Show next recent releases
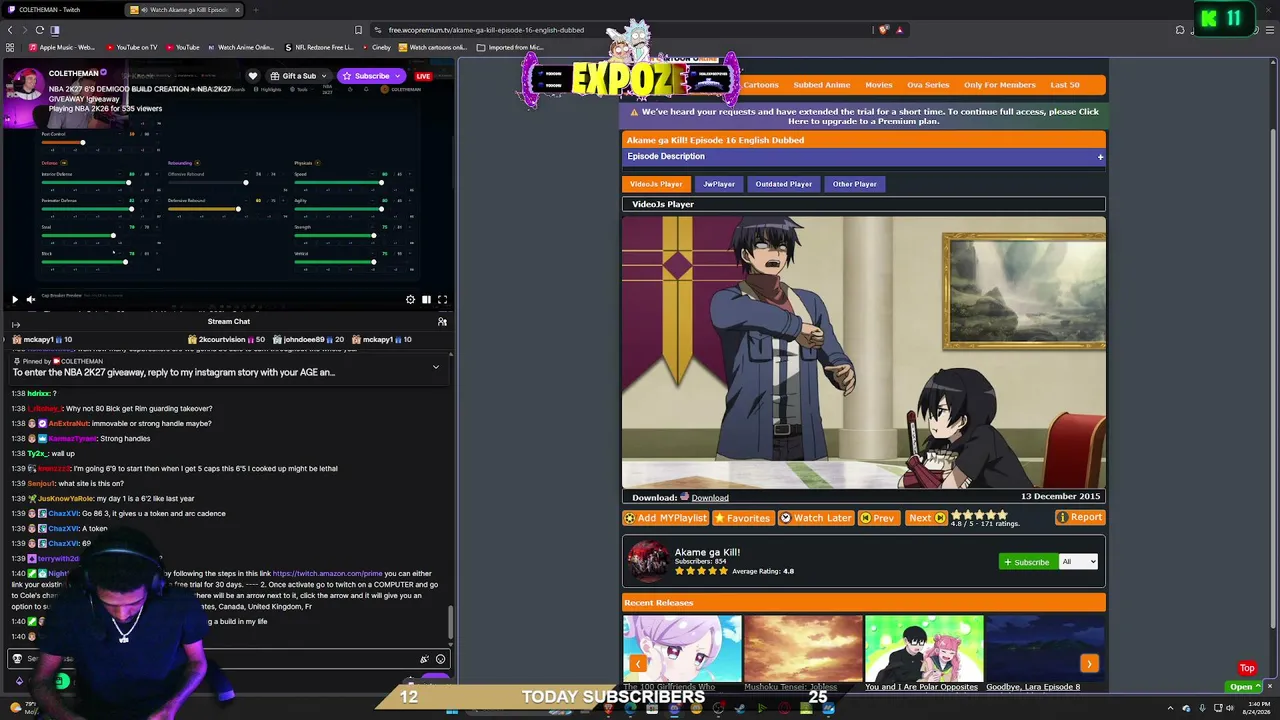This screenshot has height=720, width=1280. [x=1089, y=664]
